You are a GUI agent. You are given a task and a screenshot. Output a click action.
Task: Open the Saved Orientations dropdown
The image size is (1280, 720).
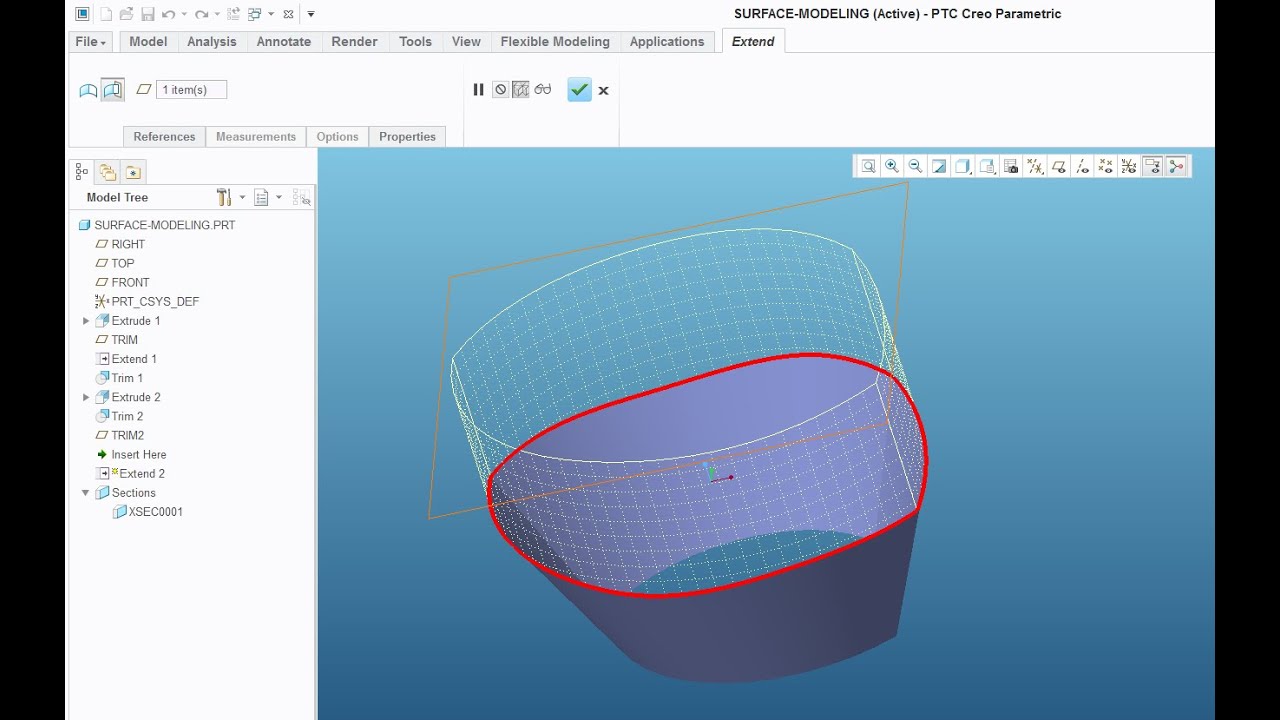pyautogui.click(x=987, y=167)
